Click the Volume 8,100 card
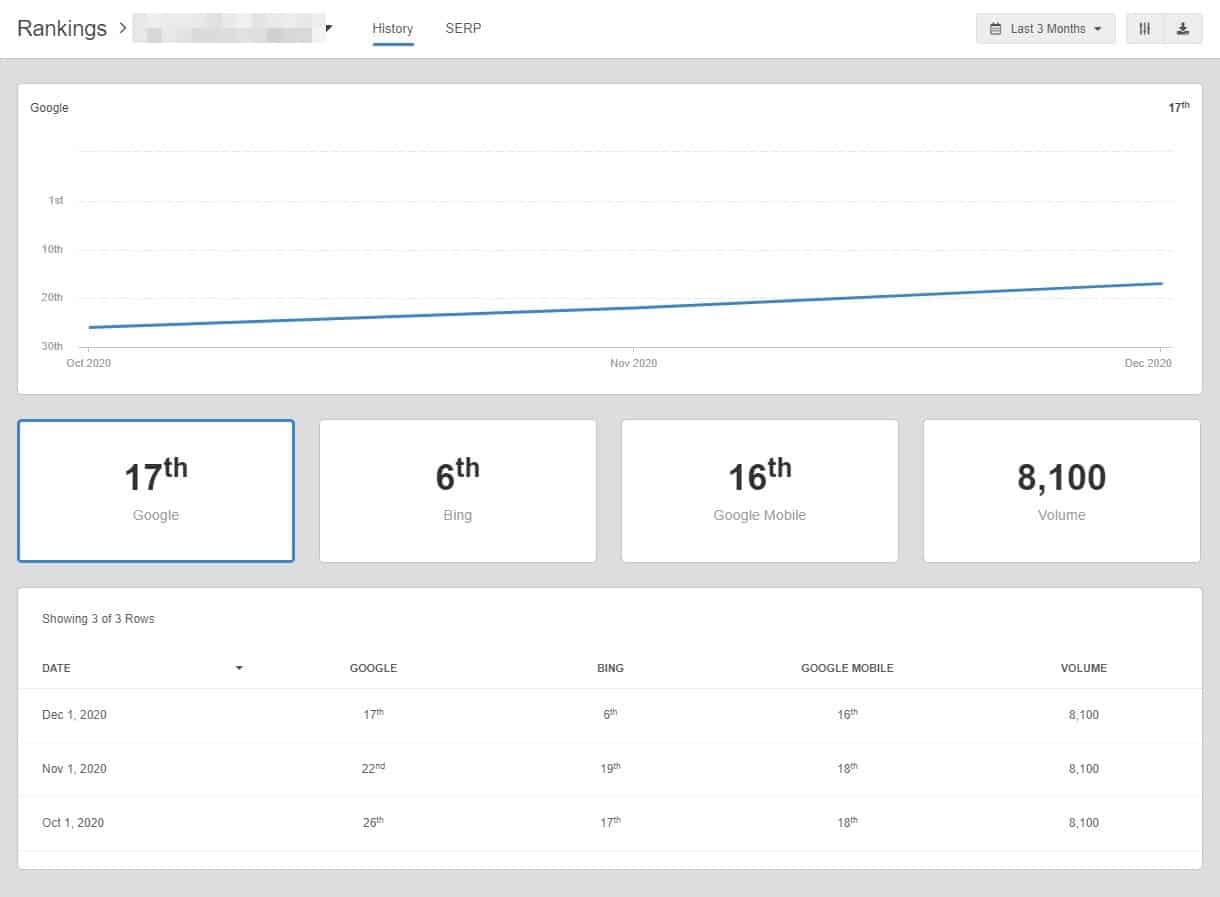The image size is (1220, 897). (1061, 491)
